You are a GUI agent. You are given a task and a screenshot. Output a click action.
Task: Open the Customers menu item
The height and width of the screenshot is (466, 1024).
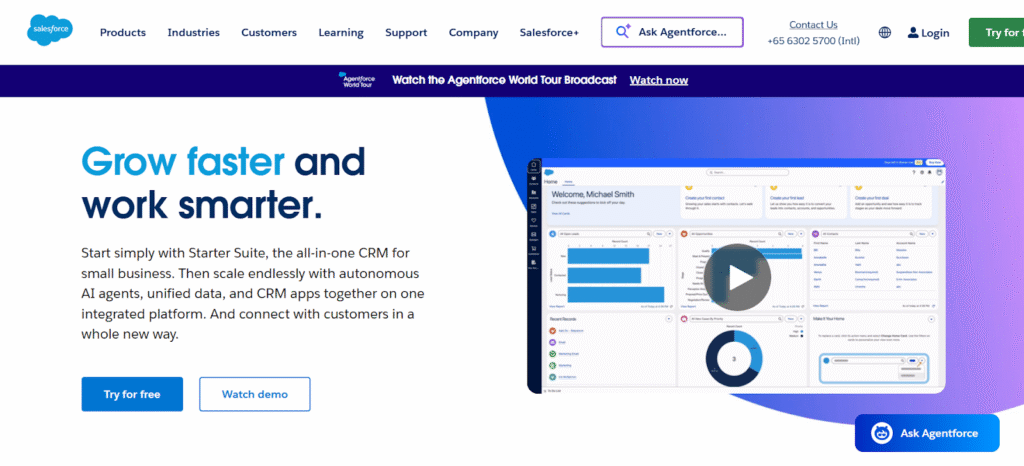click(x=269, y=33)
